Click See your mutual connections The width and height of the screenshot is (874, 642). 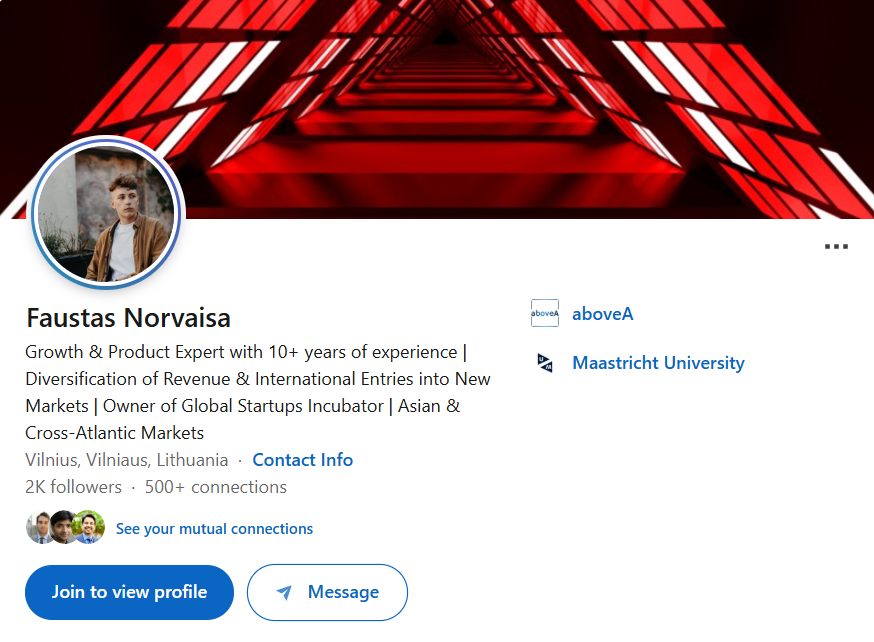pyautogui.click(x=214, y=529)
